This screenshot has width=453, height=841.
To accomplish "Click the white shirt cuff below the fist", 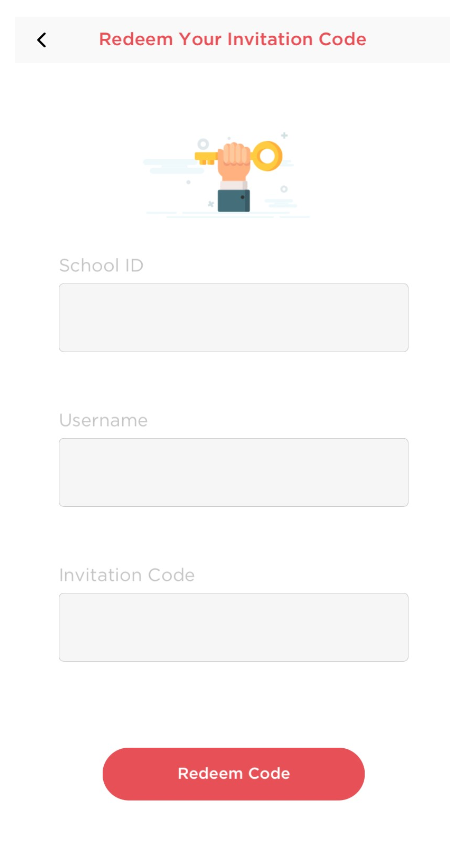I will 233,185.
